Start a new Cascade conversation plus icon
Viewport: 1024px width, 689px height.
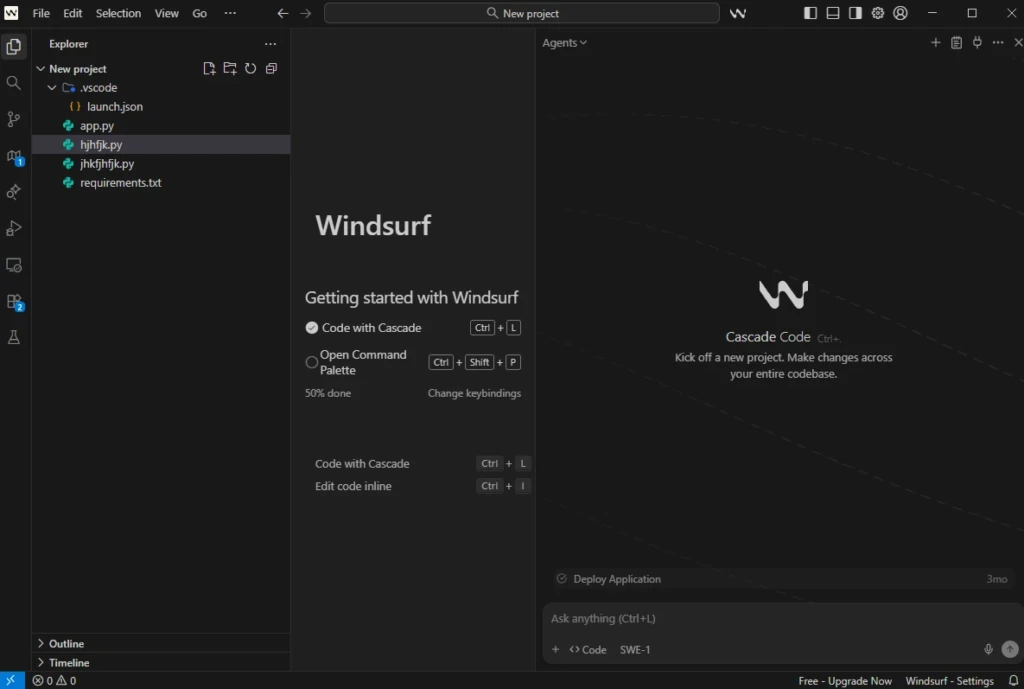[x=935, y=42]
